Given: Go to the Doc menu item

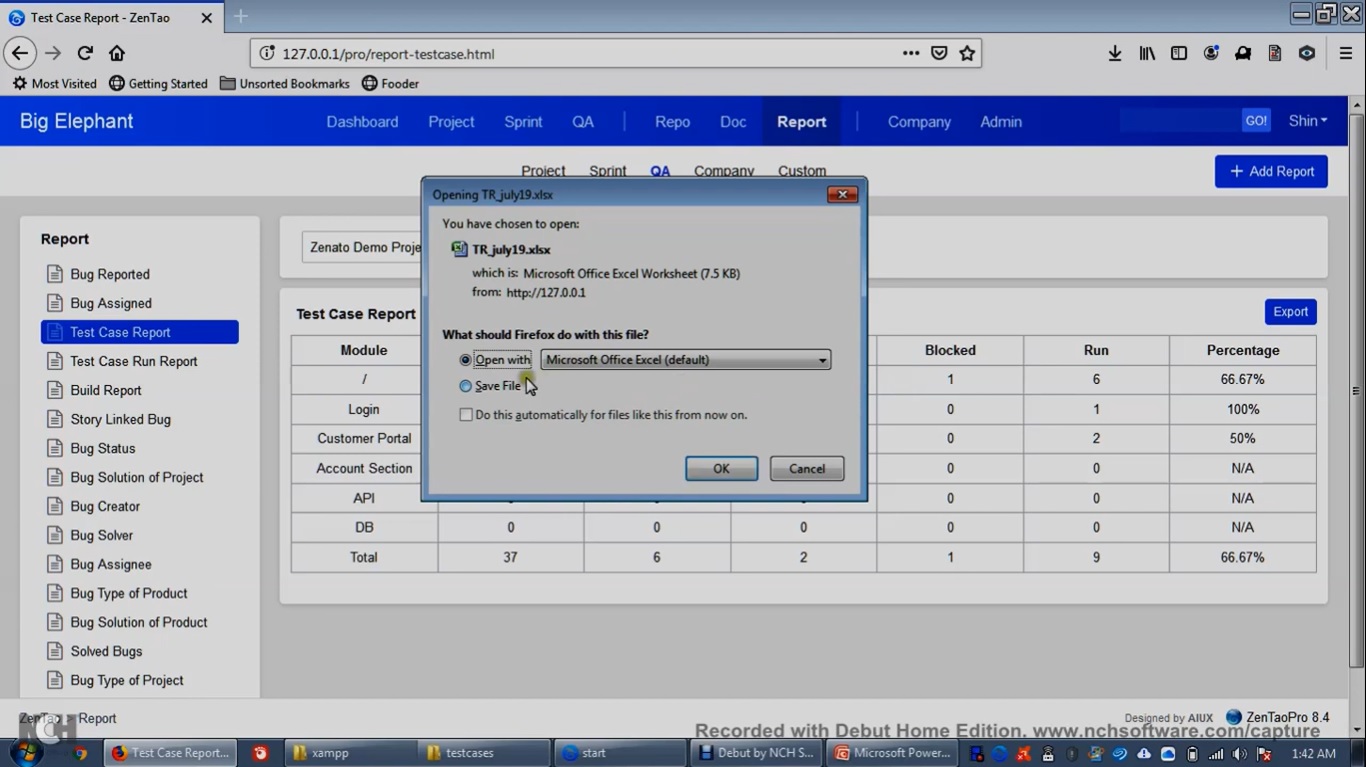Looking at the screenshot, I should 733,122.
